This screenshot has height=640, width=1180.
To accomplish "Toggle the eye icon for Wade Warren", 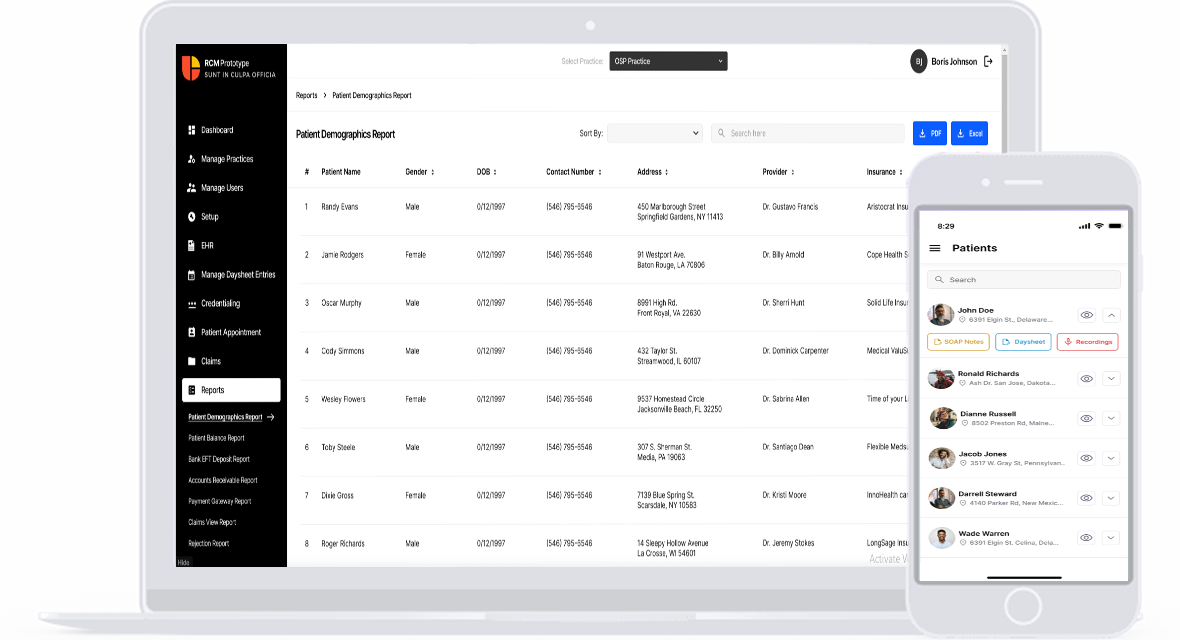I will pyautogui.click(x=1086, y=537).
